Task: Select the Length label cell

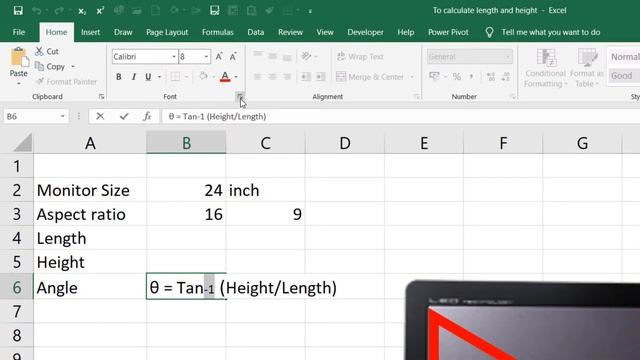Action: point(90,238)
